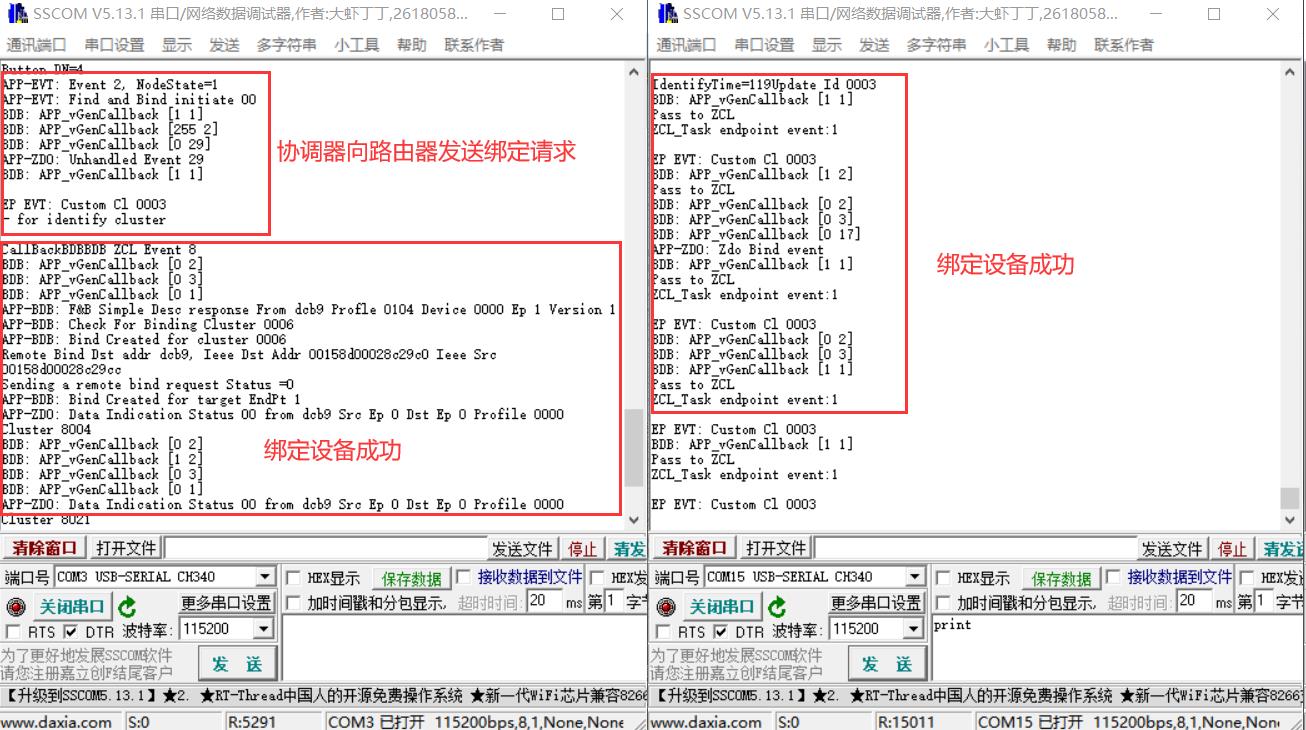This screenshot has width=1306, height=730.
Task: Maximize the left SSCOM window
Action: point(558,14)
